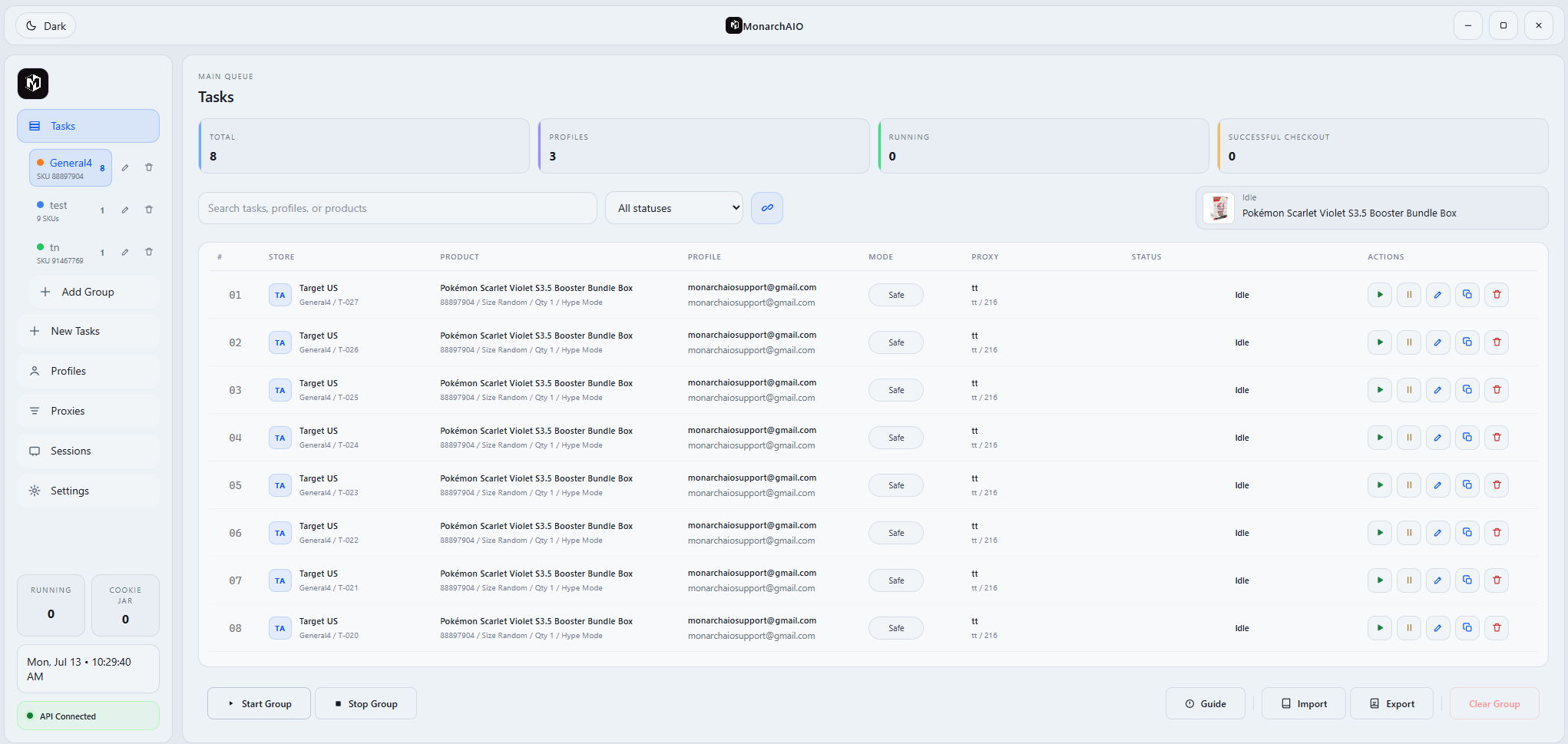The height and width of the screenshot is (744, 1568).
Task: Edit the tn group
Action: tap(125, 252)
